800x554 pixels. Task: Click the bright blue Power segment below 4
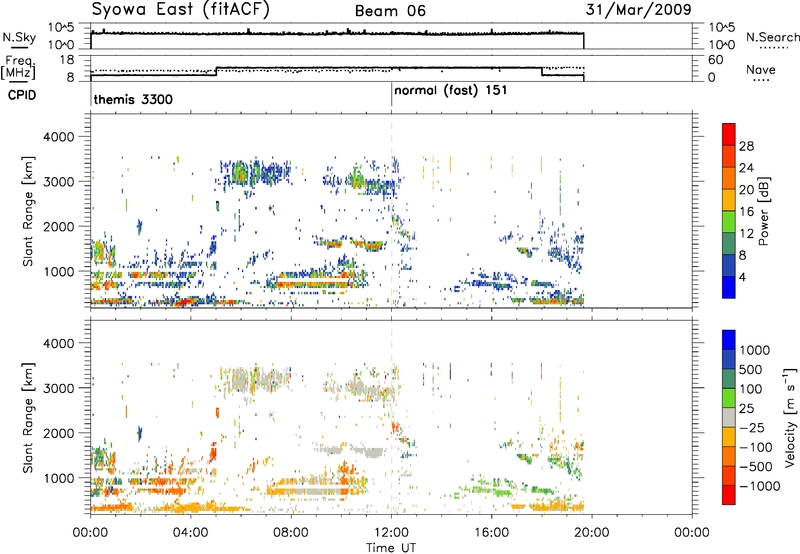point(729,287)
